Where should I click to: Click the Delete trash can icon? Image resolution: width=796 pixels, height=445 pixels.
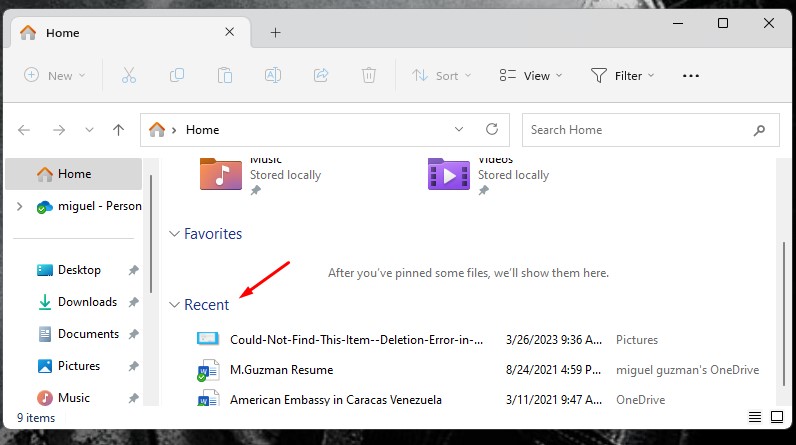[369, 76]
